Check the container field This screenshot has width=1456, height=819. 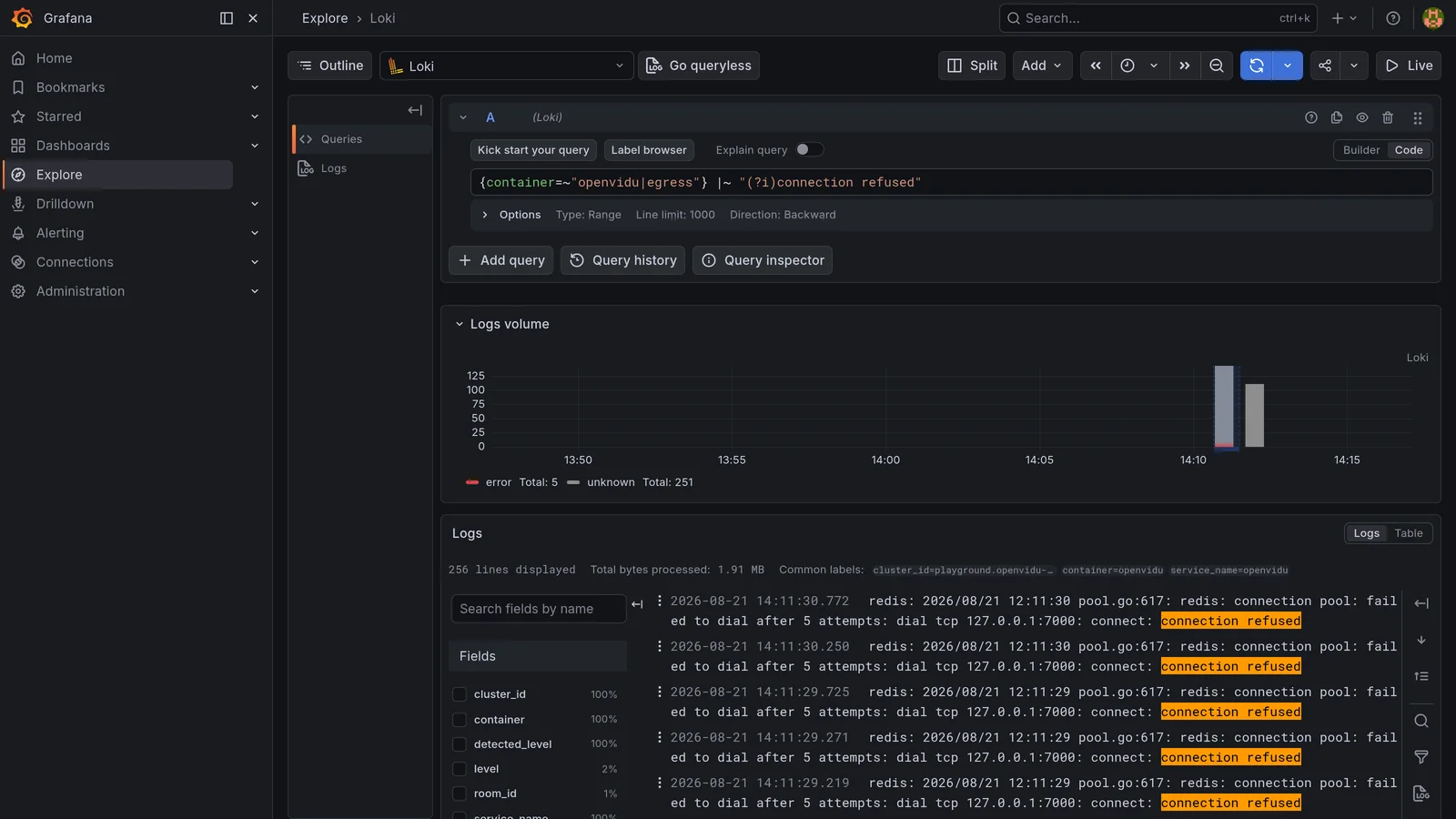460,720
